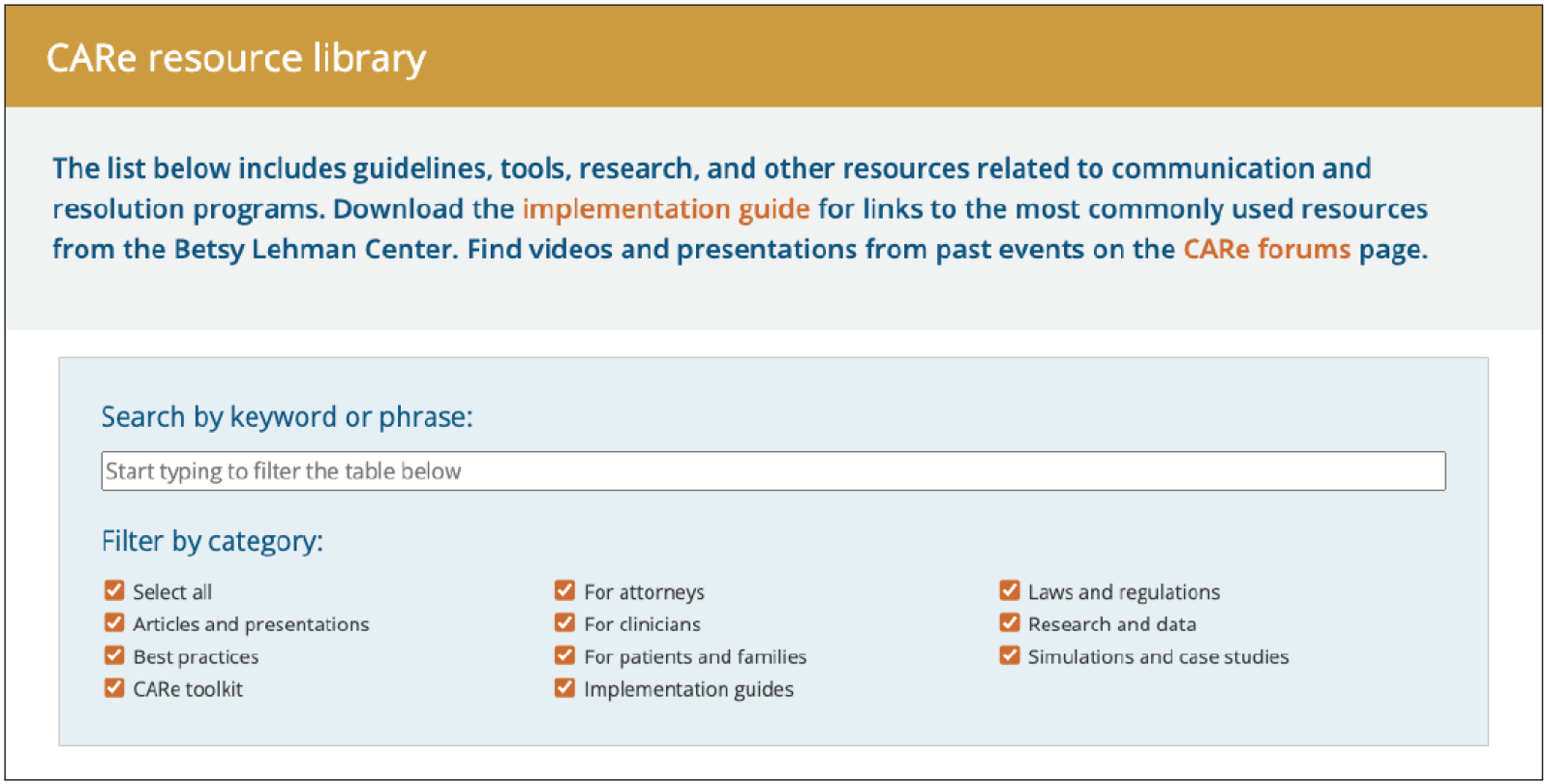1549x784 pixels.
Task: Open the implementation guide link
Action: click(x=666, y=209)
